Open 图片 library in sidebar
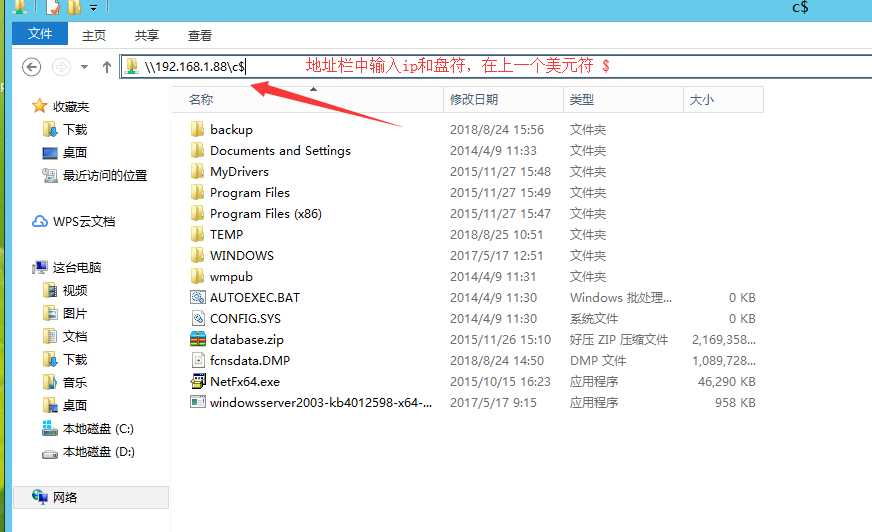This screenshot has height=532, width=872. tap(75, 314)
